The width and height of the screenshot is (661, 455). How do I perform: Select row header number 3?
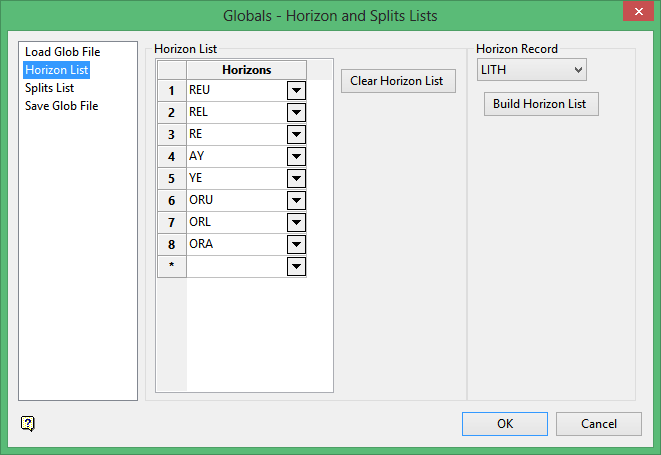coord(172,134)
